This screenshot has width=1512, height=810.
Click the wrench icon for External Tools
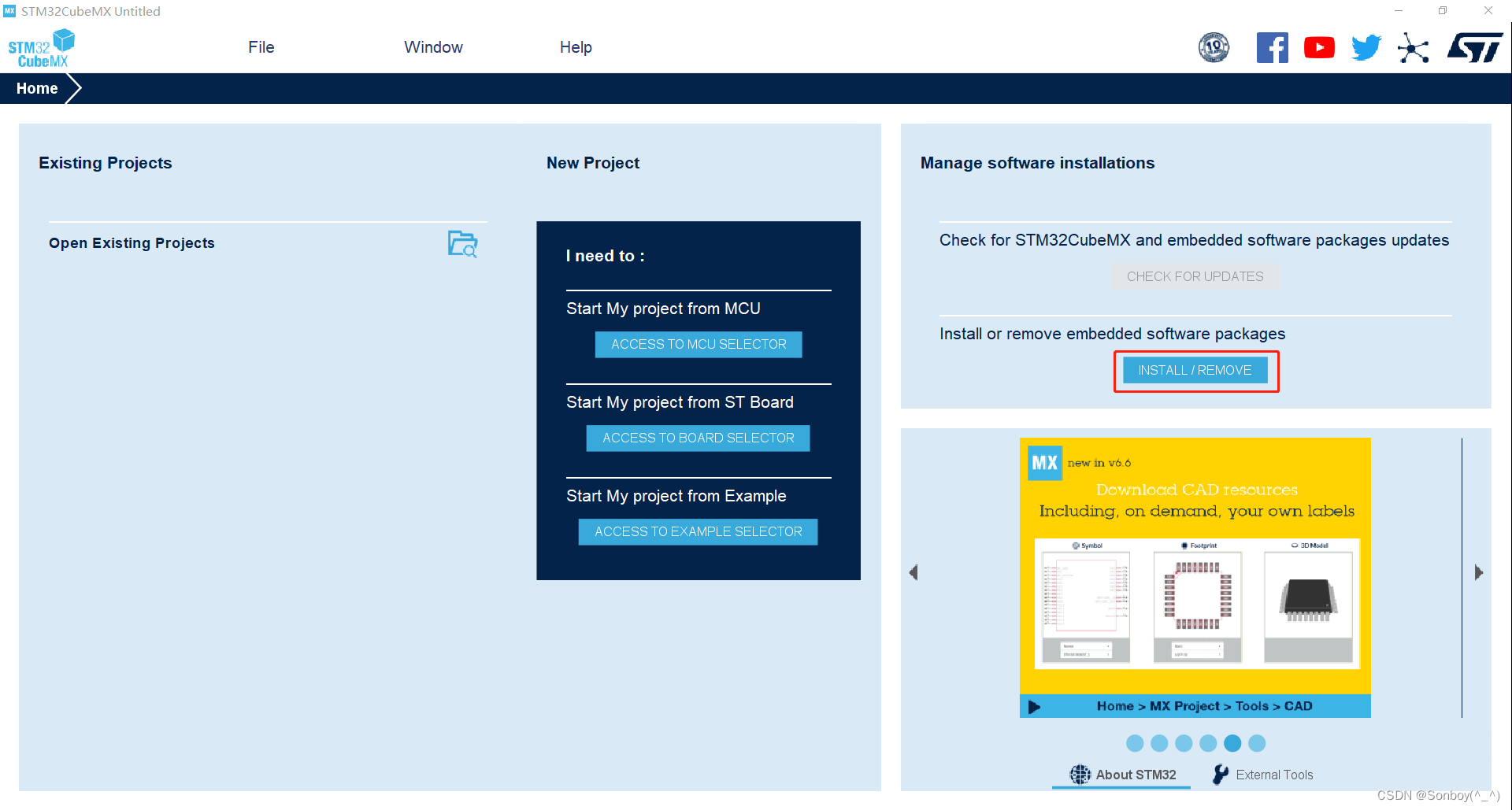coord(1221,775)
